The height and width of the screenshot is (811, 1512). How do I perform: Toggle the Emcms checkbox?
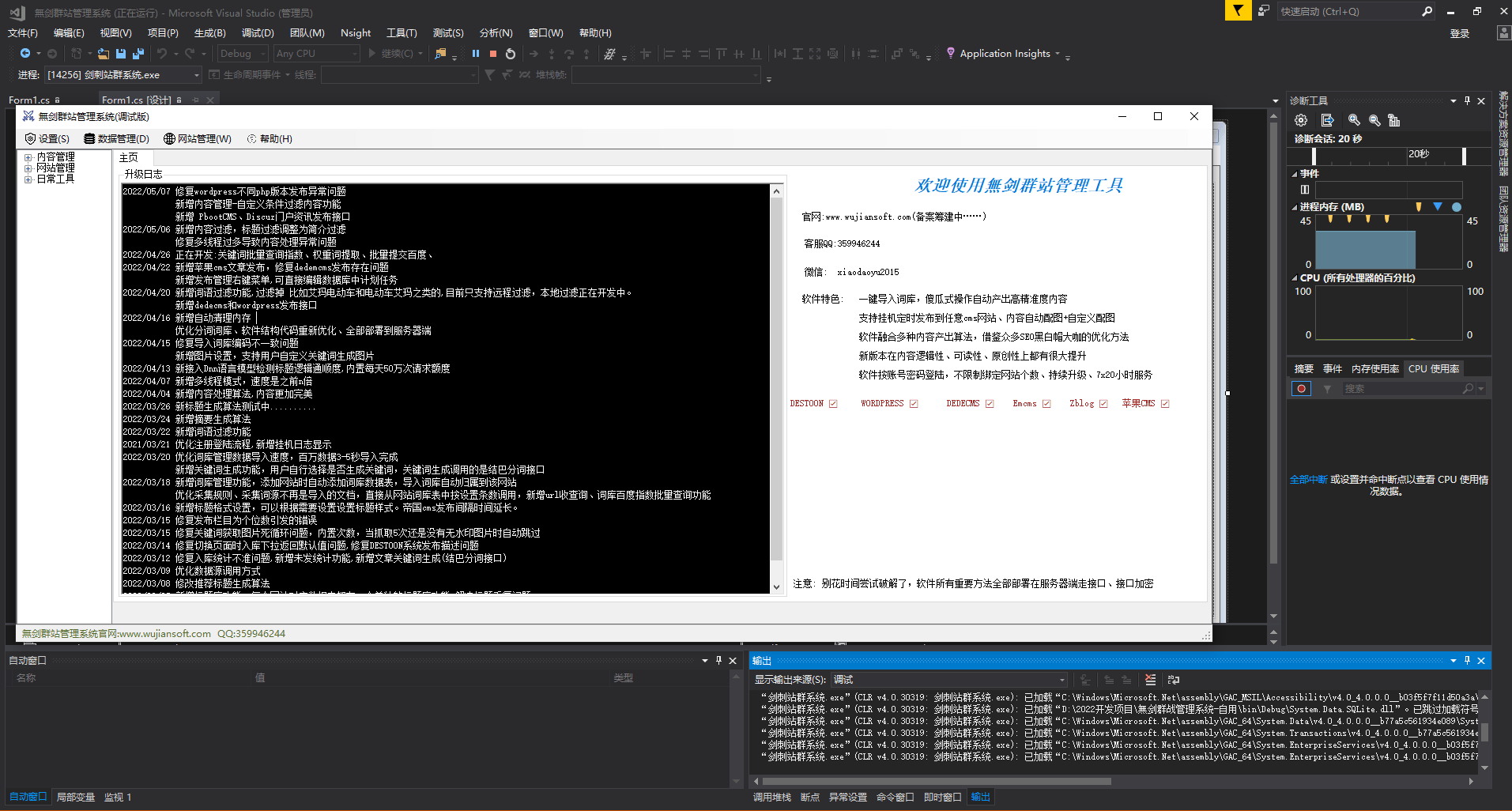click(x=1046, y=404)
